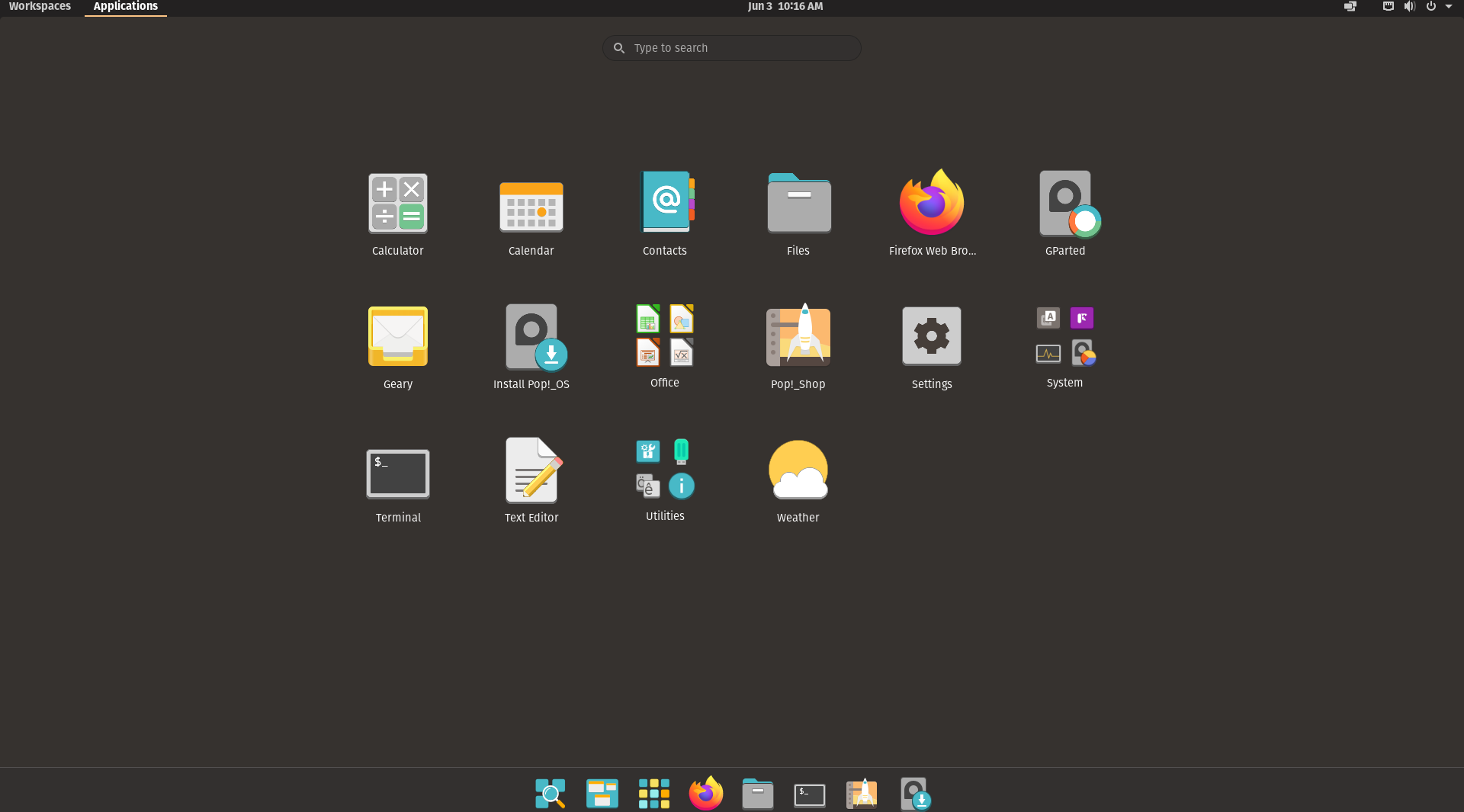The image size is (1464, 812).
Task: Open the date and time menu showing Jun 3
Action: pos(785,6)
